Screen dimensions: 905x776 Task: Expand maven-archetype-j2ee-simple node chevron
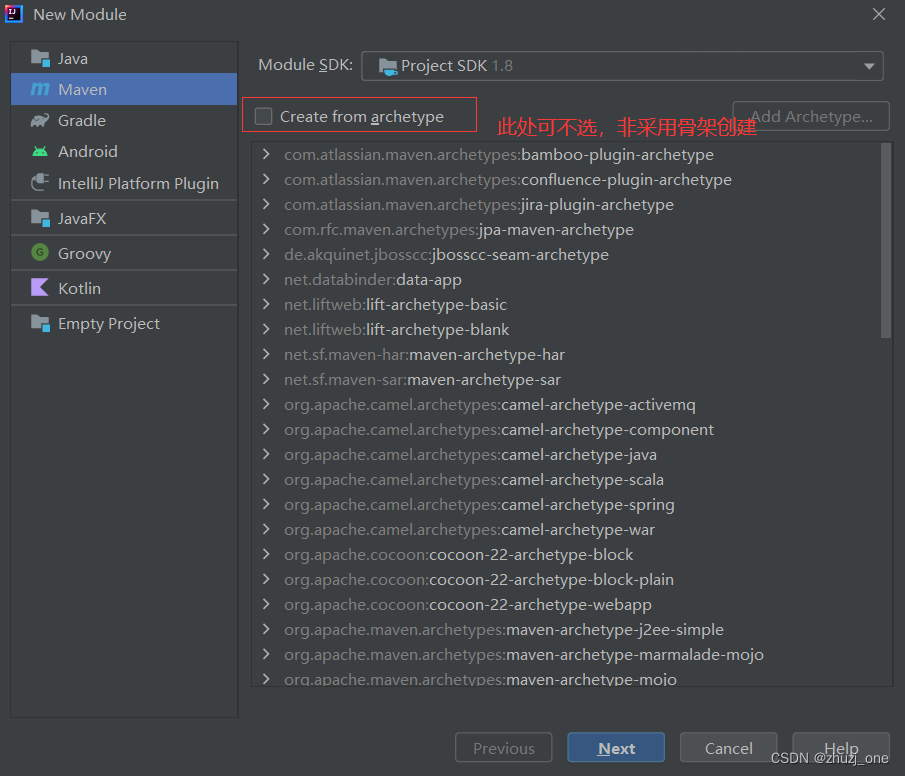(x=266, y=629)
